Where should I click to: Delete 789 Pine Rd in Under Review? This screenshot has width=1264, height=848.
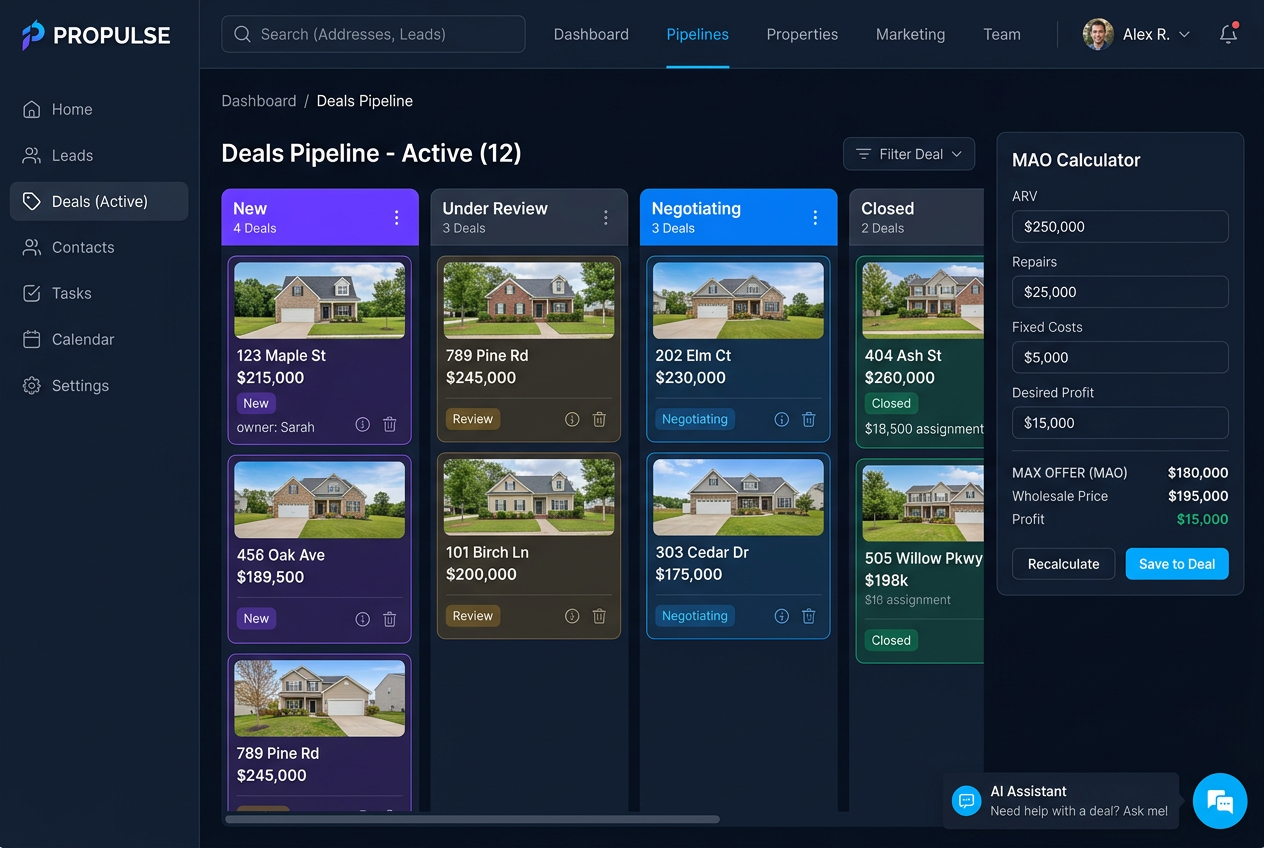[599, 419]
